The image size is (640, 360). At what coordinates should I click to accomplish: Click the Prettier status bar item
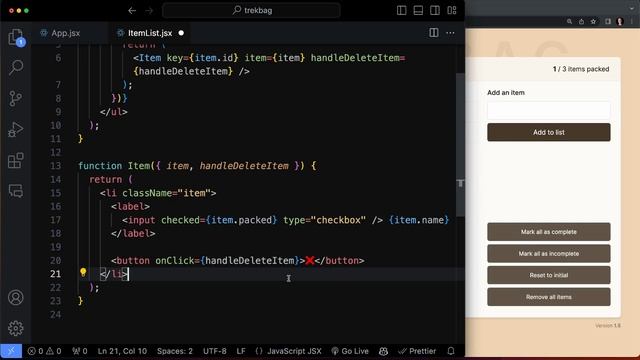tap(417, 351)
